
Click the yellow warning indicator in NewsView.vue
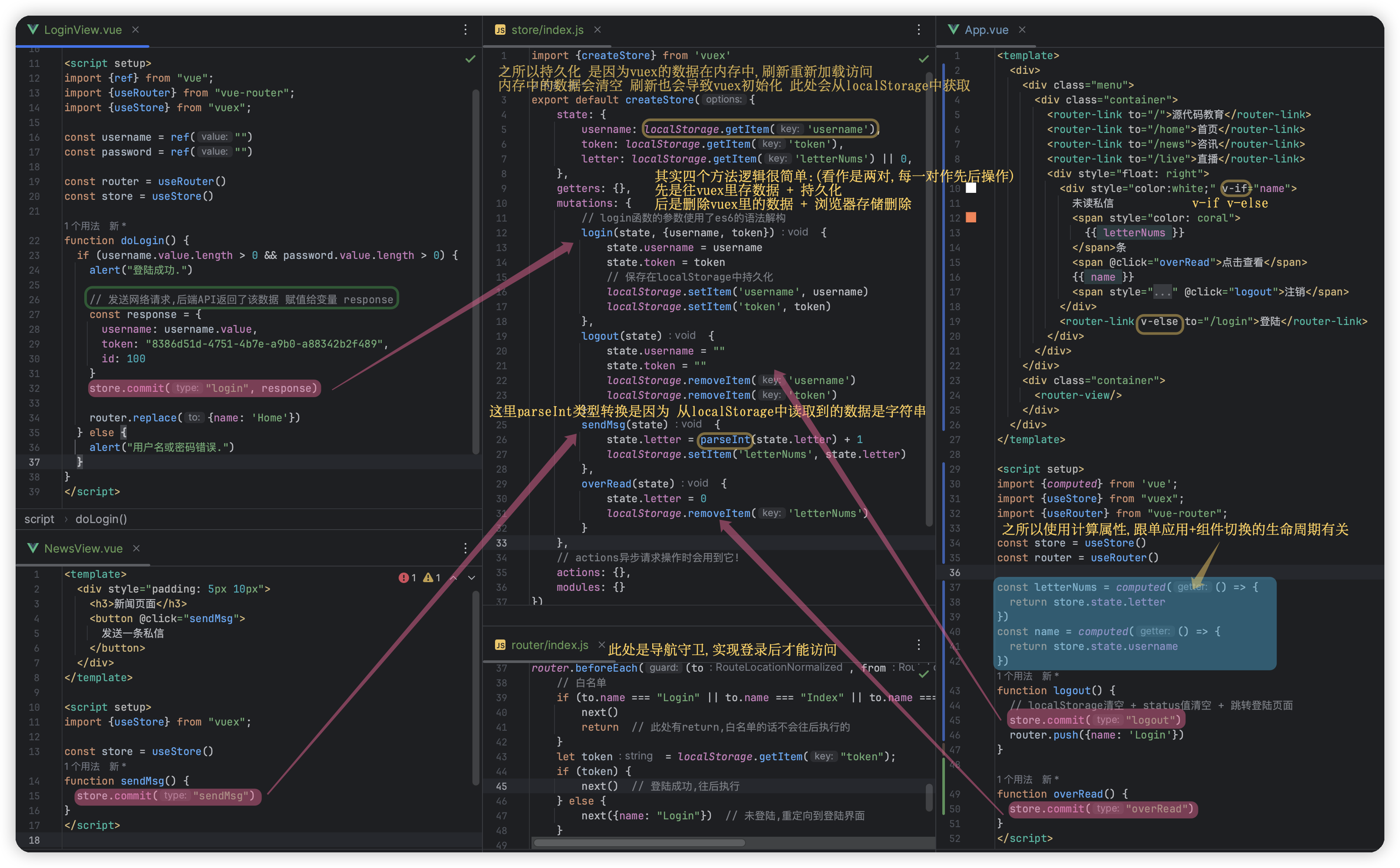pyautogui.click(x=428, y=577)
